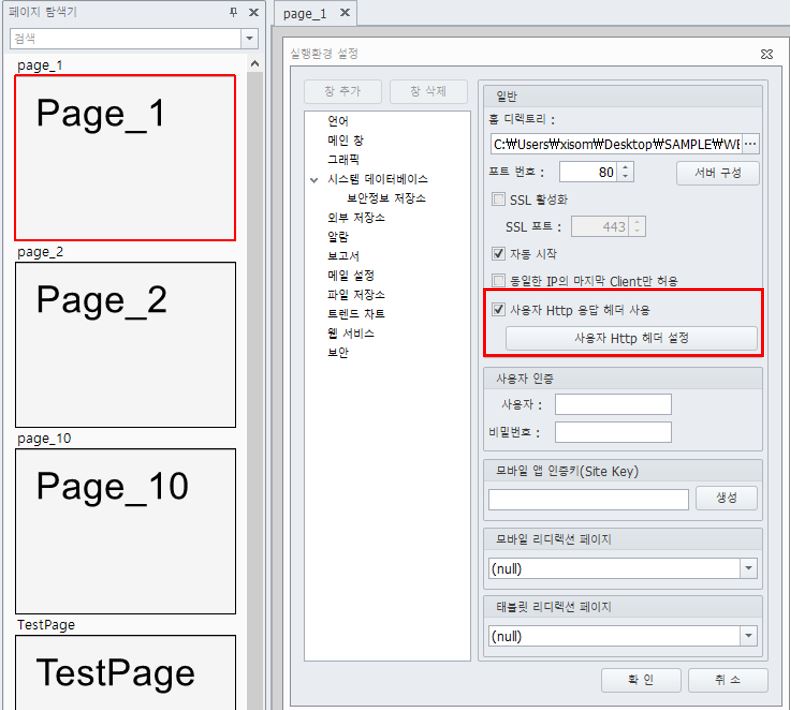Select 외부 저장소 tree item

pos(356,217)
